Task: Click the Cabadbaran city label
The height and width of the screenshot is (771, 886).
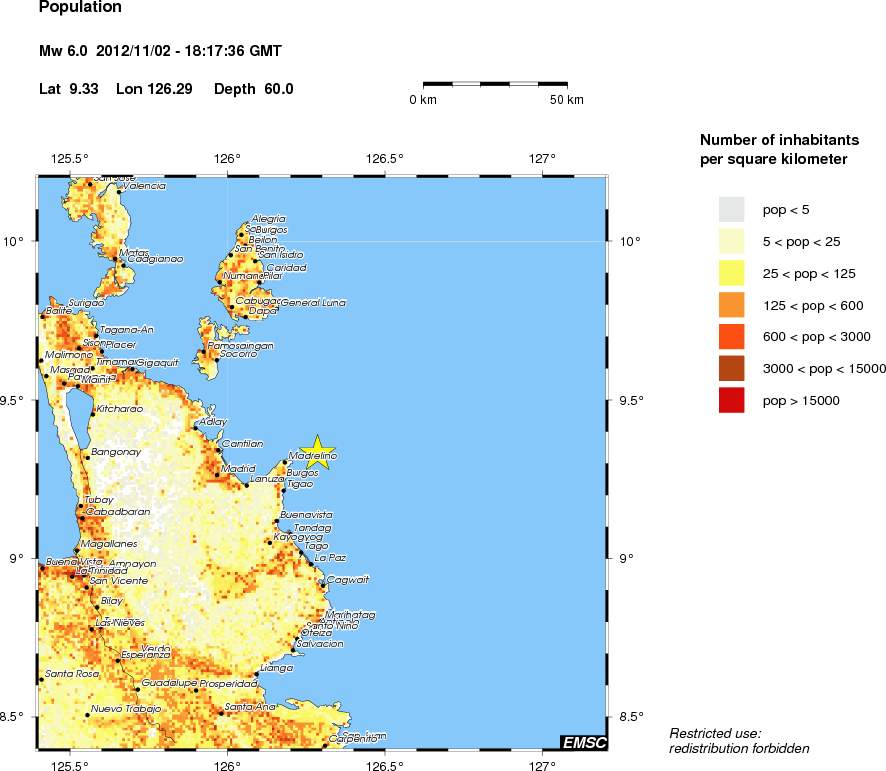Action: click(x=118, y=511)
